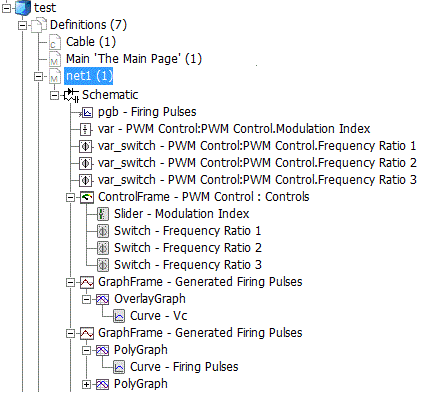Click the Switch Frequency Ratio 1 icon
This screenshot has height=396, width=422.
coord(103,231)
